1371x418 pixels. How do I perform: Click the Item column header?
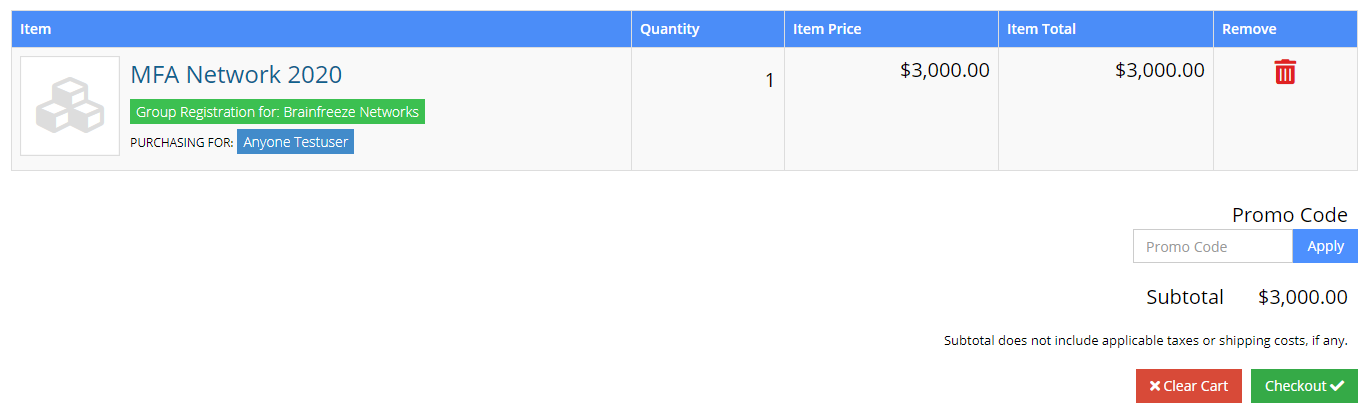click(x=36, y=29)
